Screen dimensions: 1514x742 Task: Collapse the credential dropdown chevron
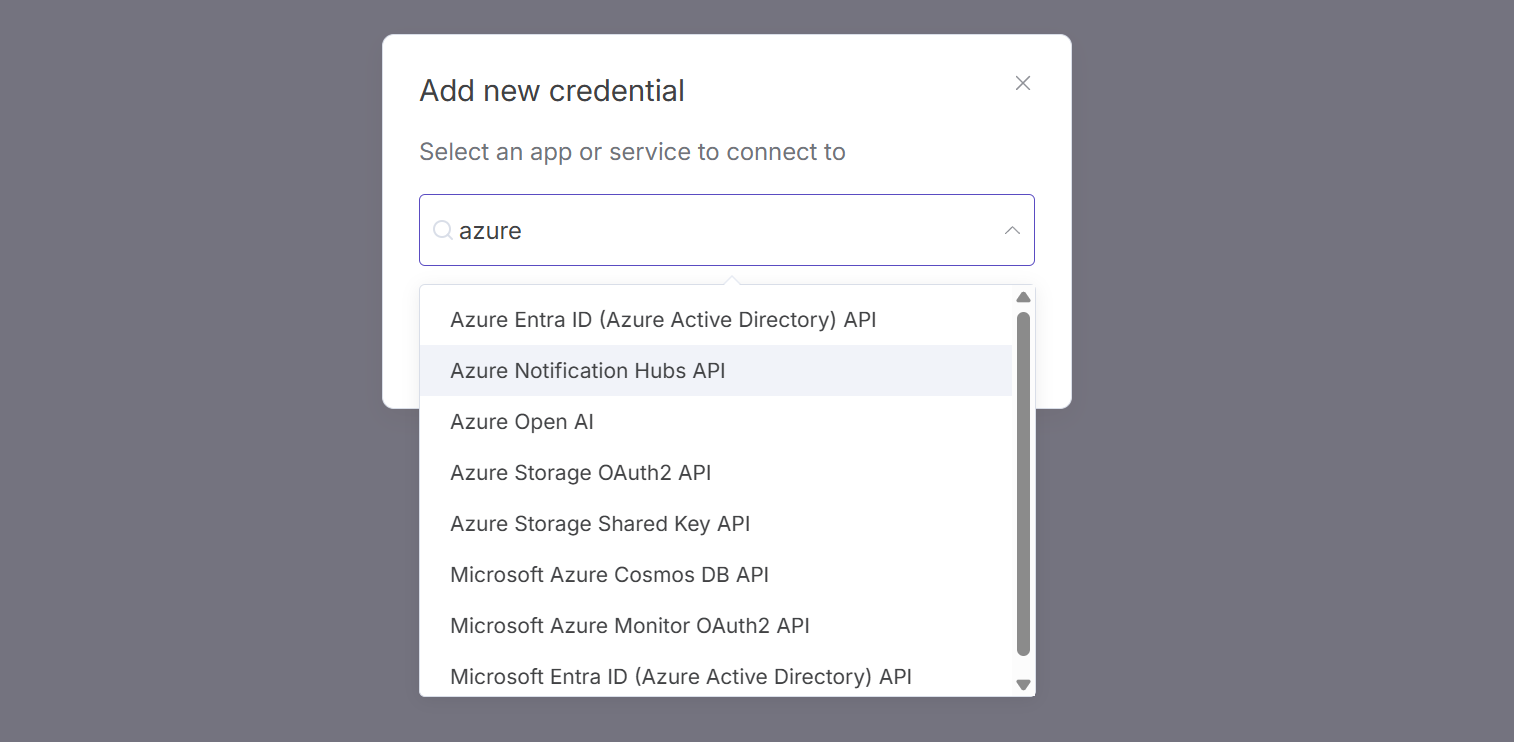(x=1012, y=230)
